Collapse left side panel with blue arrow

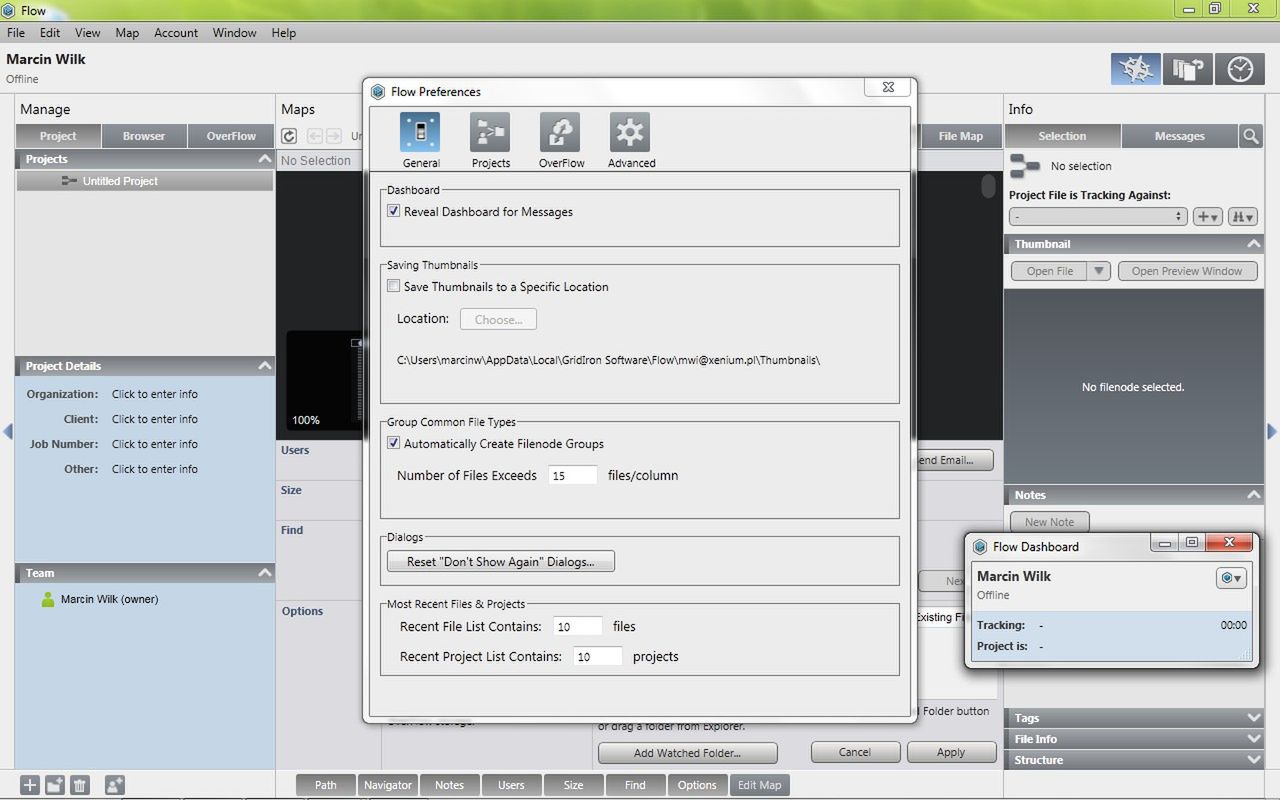tap(8, 431)
